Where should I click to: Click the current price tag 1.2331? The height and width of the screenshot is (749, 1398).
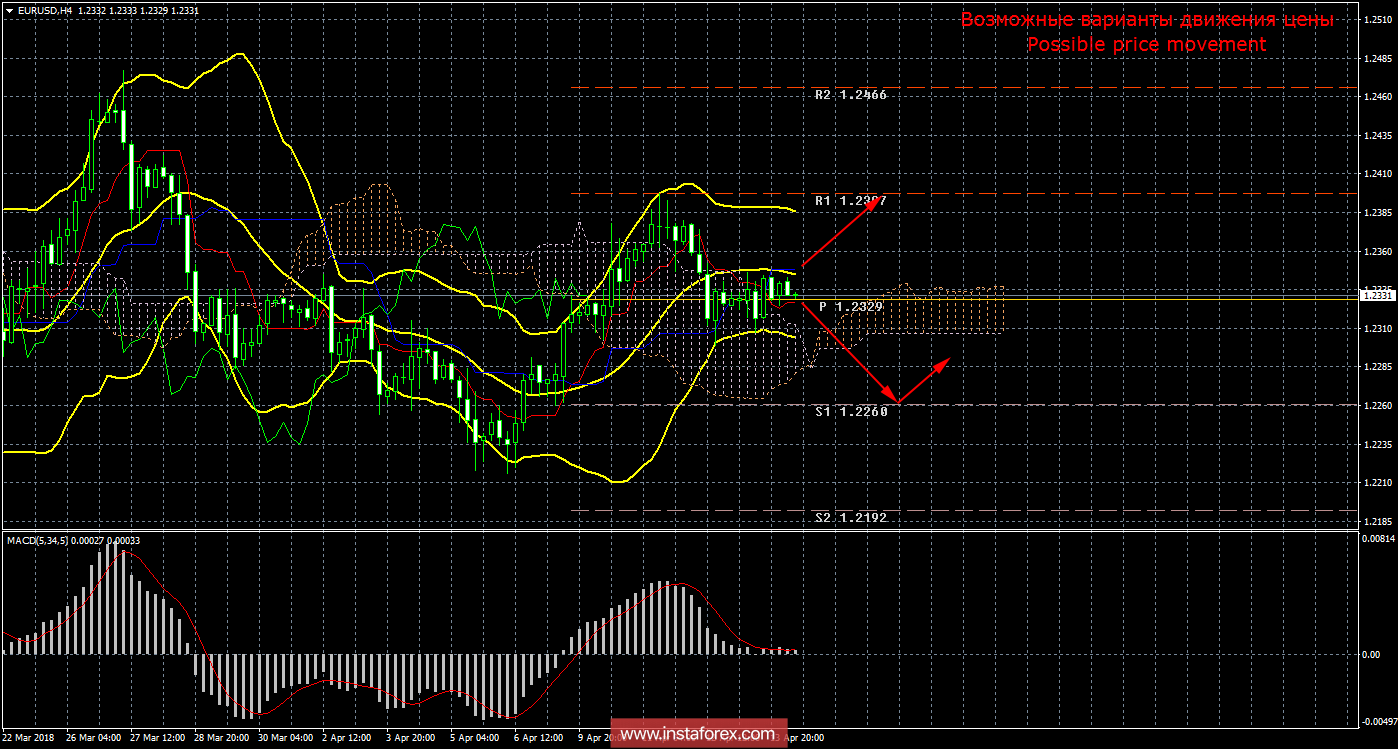click(x=1378, y=295)
